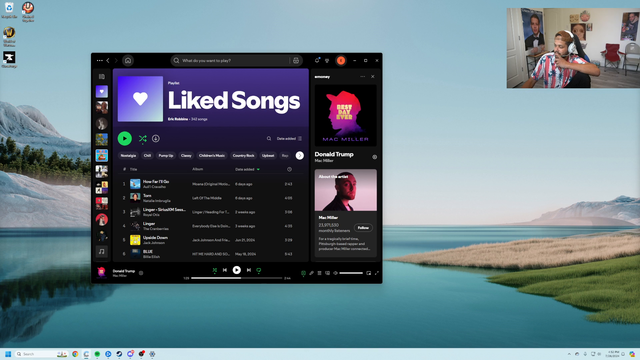Select the Country Rock filter chip
Screen dimensions: 640x360
tap(243, 156)
